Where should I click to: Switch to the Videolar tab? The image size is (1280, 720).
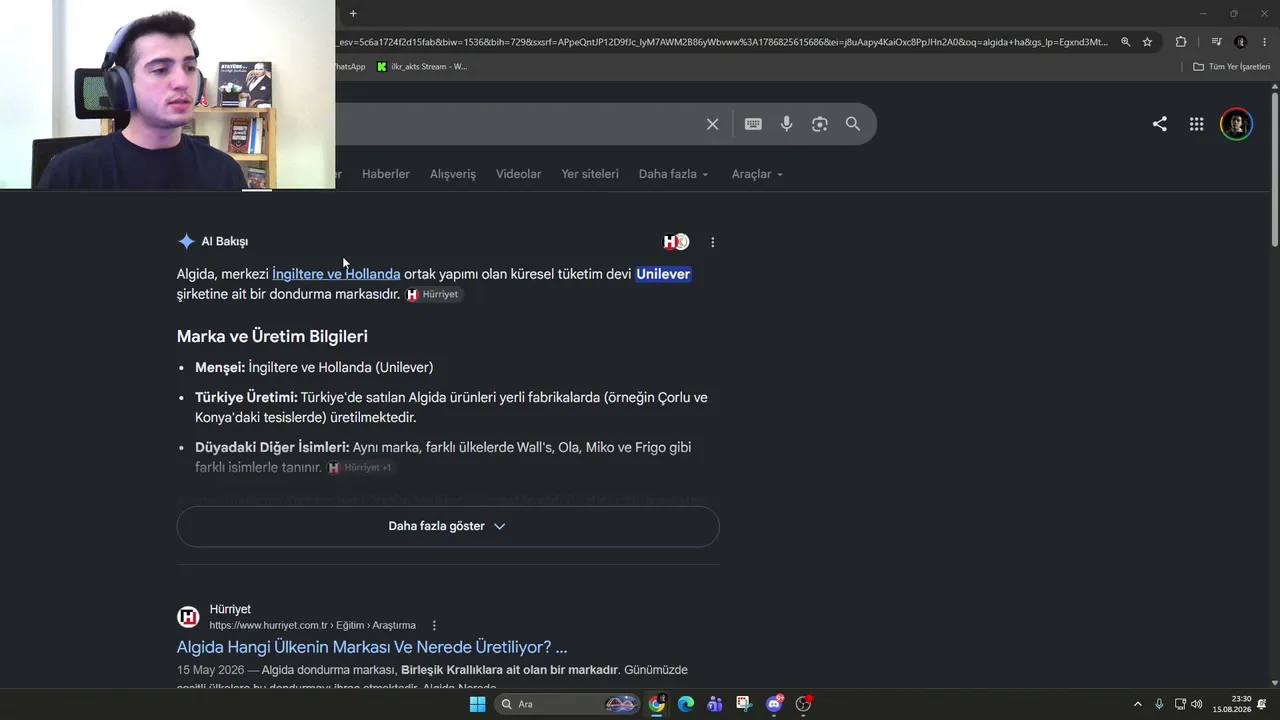pyautogui.click(x=518, y=174)
